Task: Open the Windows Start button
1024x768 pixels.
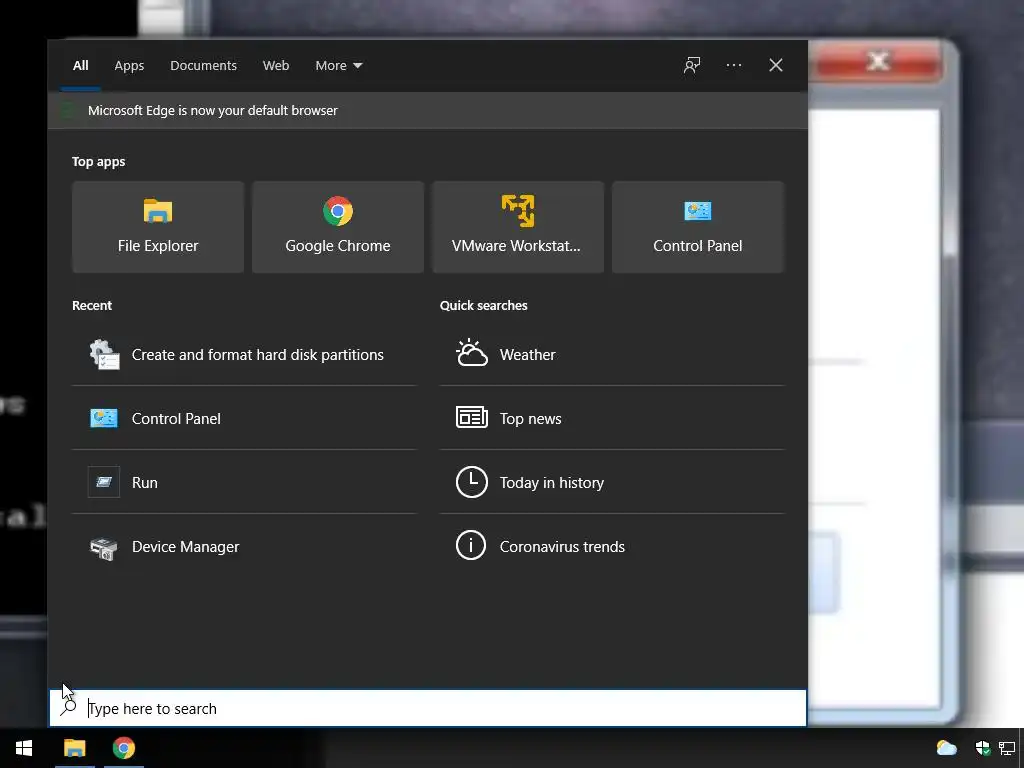Action: (24, 748)
